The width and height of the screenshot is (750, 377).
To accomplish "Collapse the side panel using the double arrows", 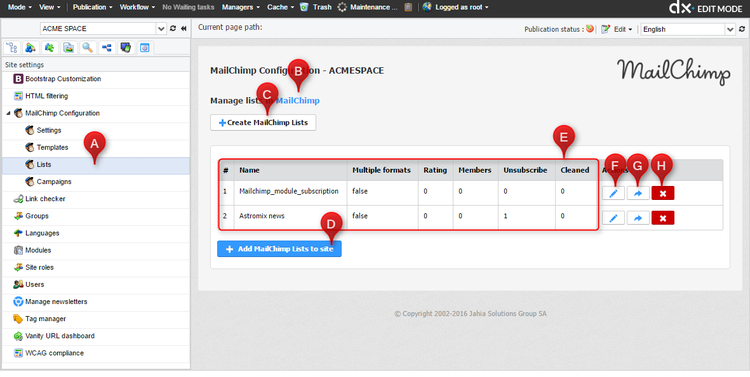I will point(184,29).
